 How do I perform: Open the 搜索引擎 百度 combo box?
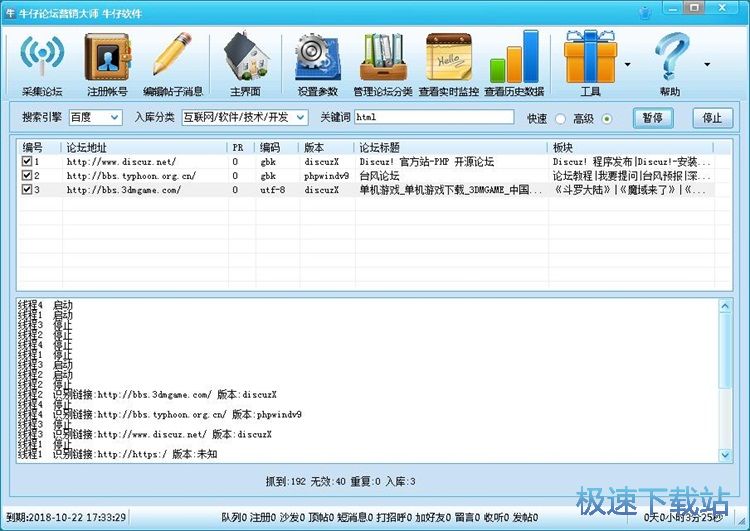pos(95,117)
